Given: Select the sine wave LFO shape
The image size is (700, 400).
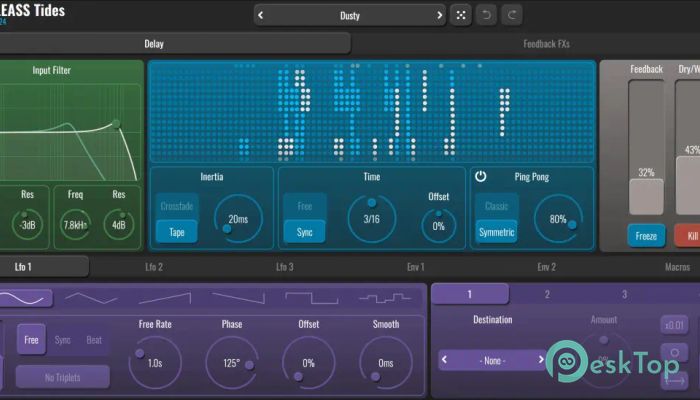Looking at the screenshot, I should 22,298.
